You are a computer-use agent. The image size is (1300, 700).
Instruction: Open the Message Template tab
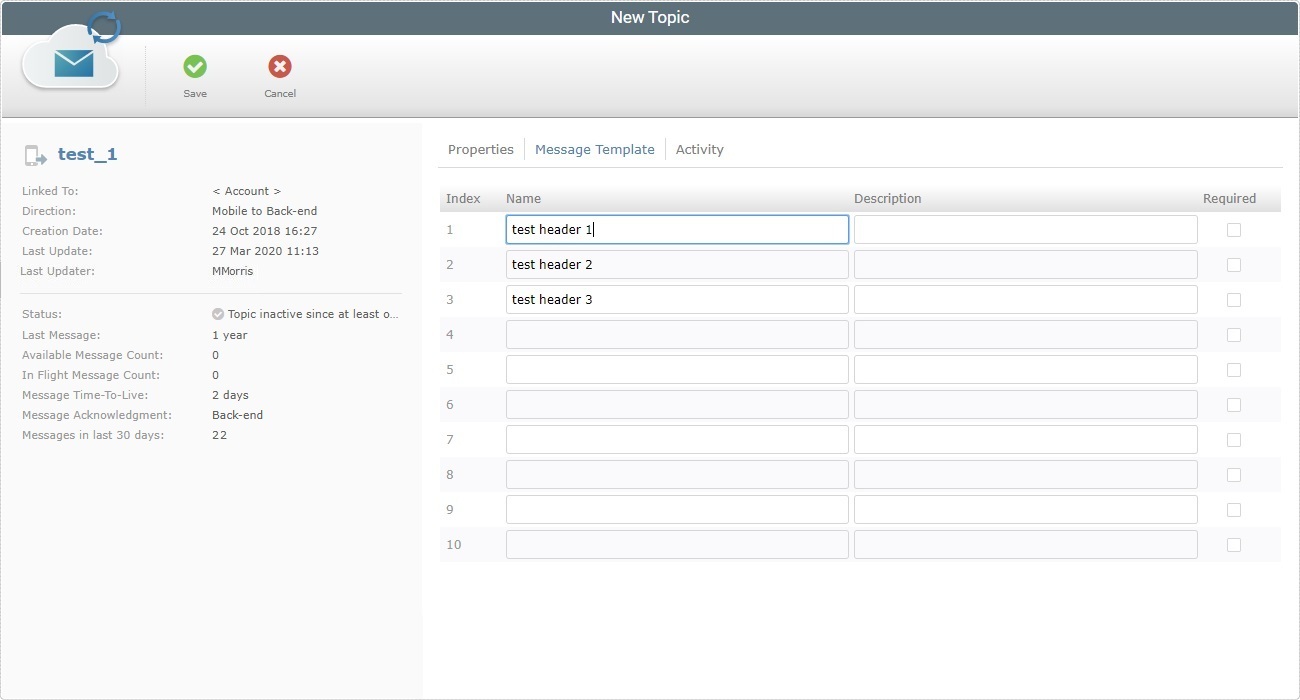(x=594, y=148)
